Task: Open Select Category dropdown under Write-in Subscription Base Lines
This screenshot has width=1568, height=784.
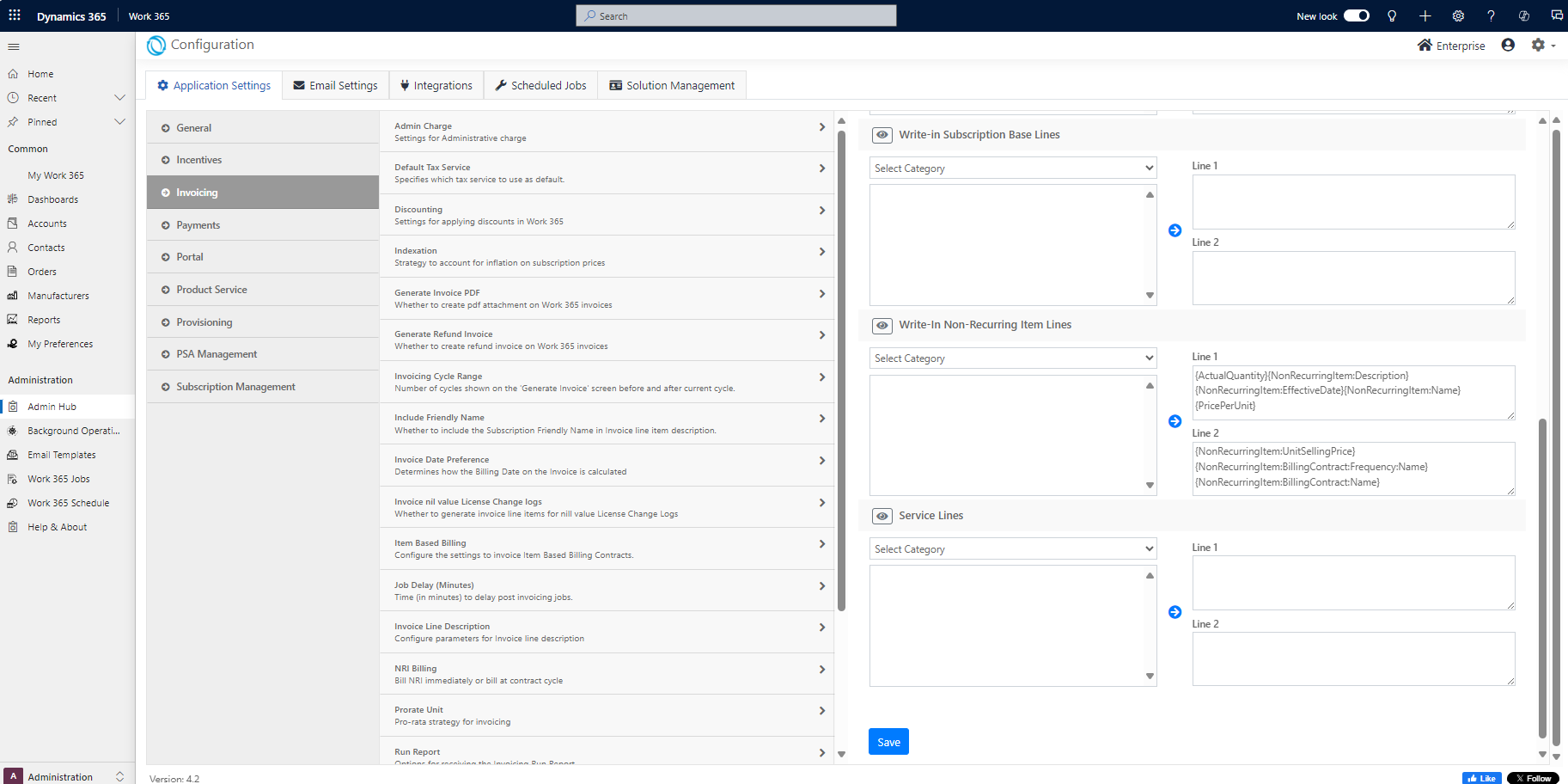Action: coord(1013,168)
